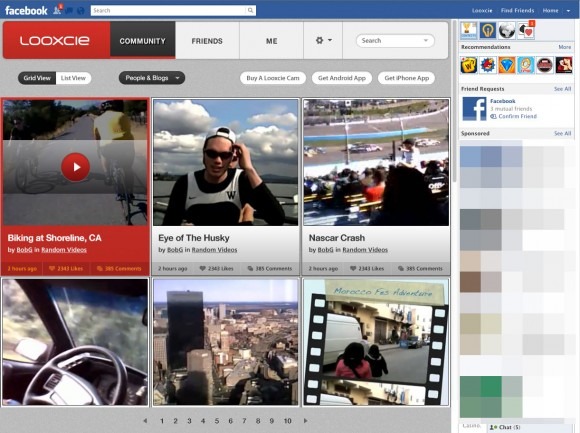Screen dimensions: 580x433
Task: Open the Morocco Fes Adventure thumbnail
Action: 376,342
